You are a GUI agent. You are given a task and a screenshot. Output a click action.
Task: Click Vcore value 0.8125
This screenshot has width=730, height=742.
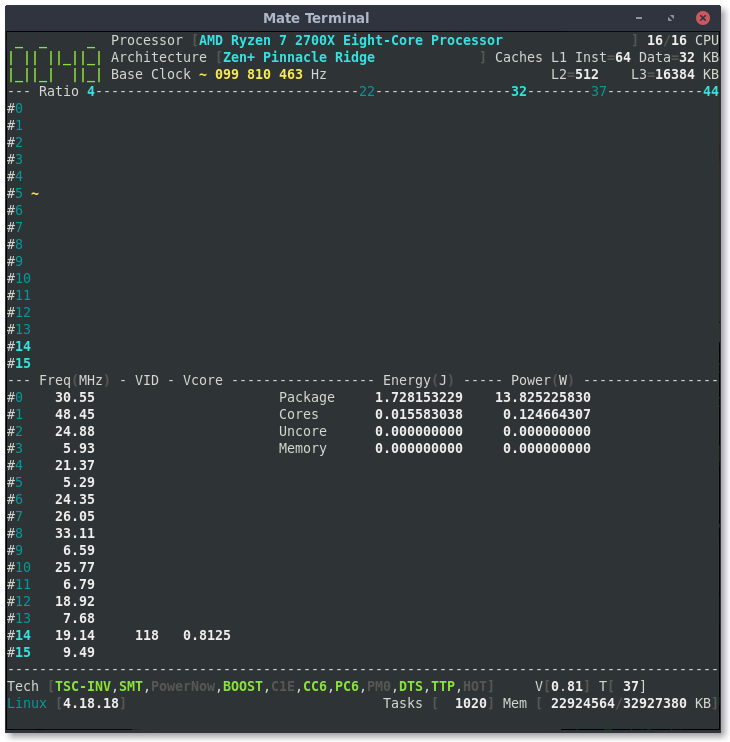pyautogui.click(x=207, y=636)
